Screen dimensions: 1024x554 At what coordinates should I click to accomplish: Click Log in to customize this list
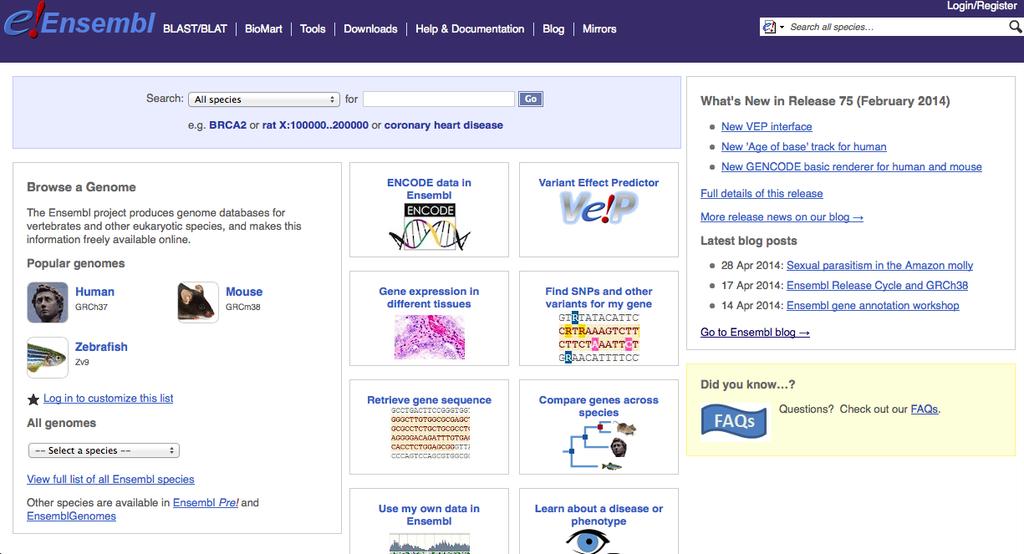108,398
